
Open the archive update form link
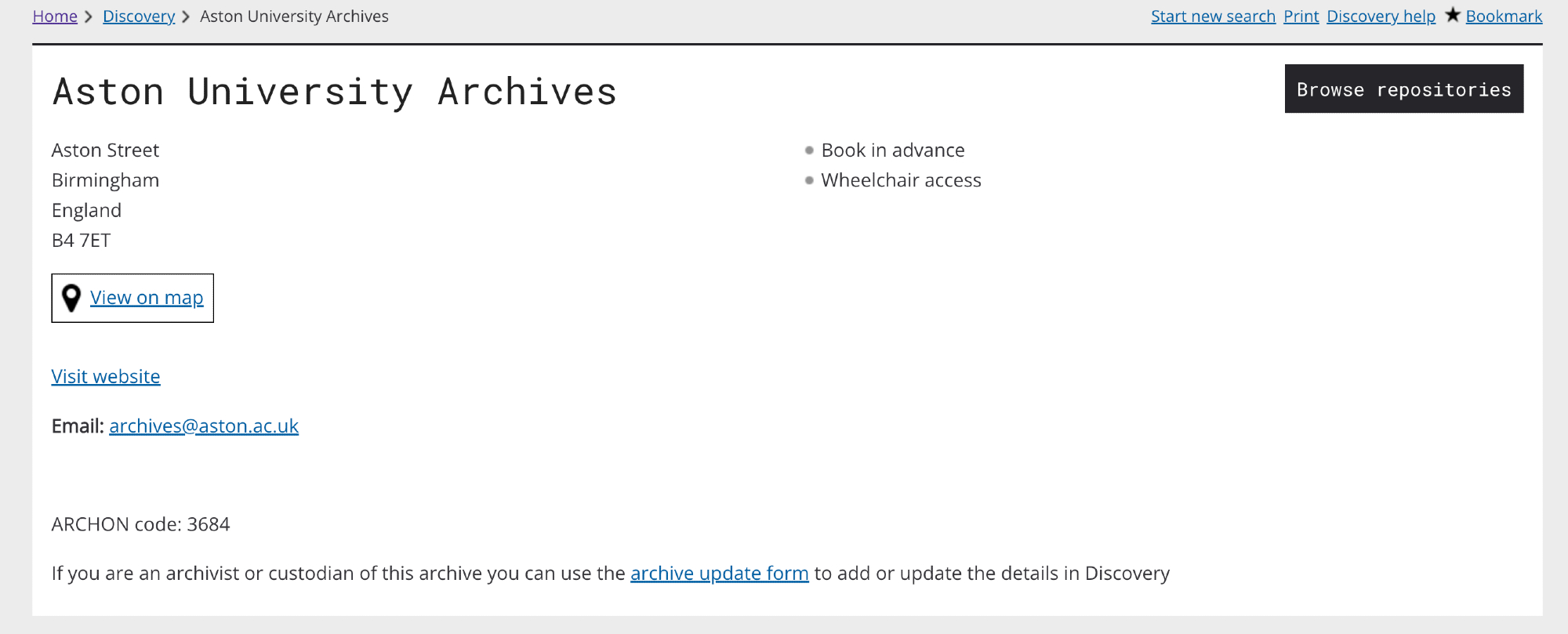(719, 574)
